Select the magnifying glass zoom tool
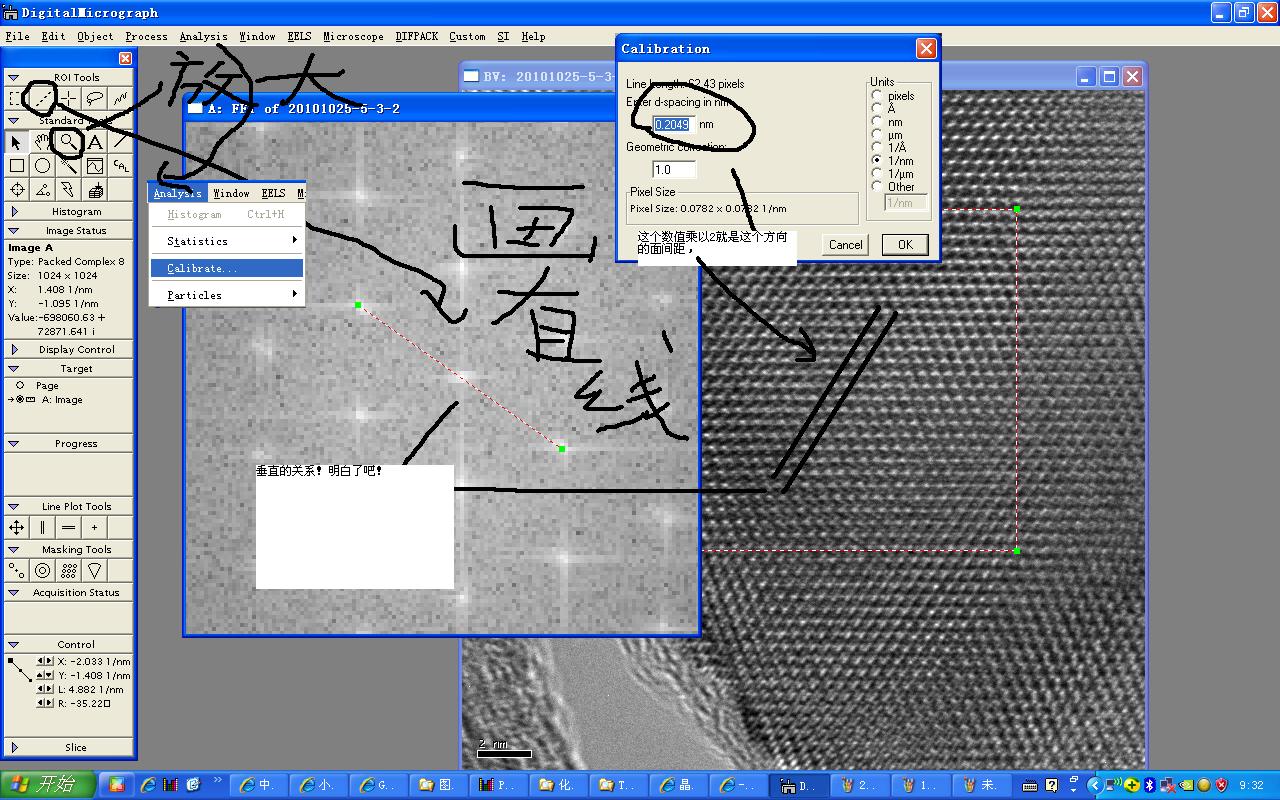Screen dimensions: 1280x800 pyautogui.click(x=68, y=142)
